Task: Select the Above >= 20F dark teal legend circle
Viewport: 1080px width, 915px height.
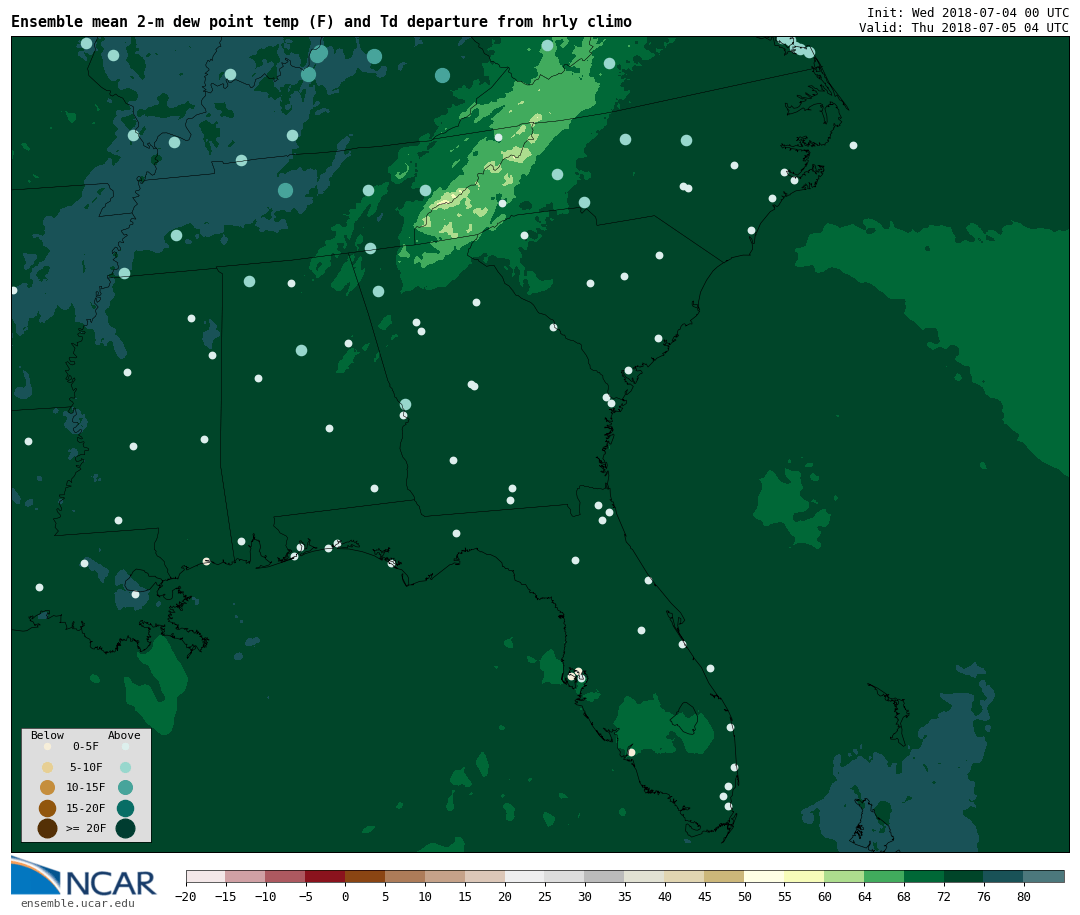Action: point(125,828)
